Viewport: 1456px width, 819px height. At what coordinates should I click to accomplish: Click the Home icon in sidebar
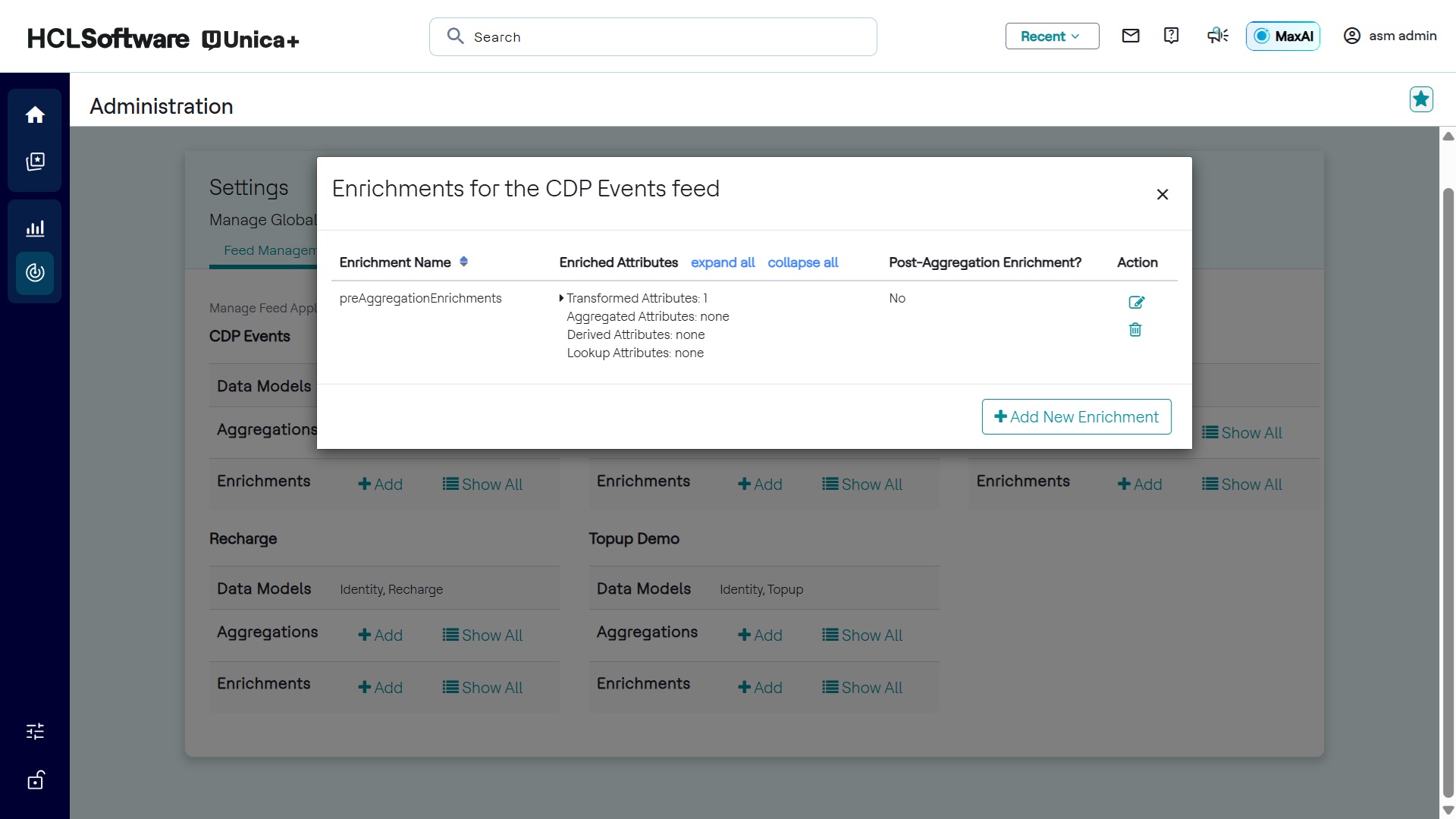pyautogui.click(x=35, y=115)
